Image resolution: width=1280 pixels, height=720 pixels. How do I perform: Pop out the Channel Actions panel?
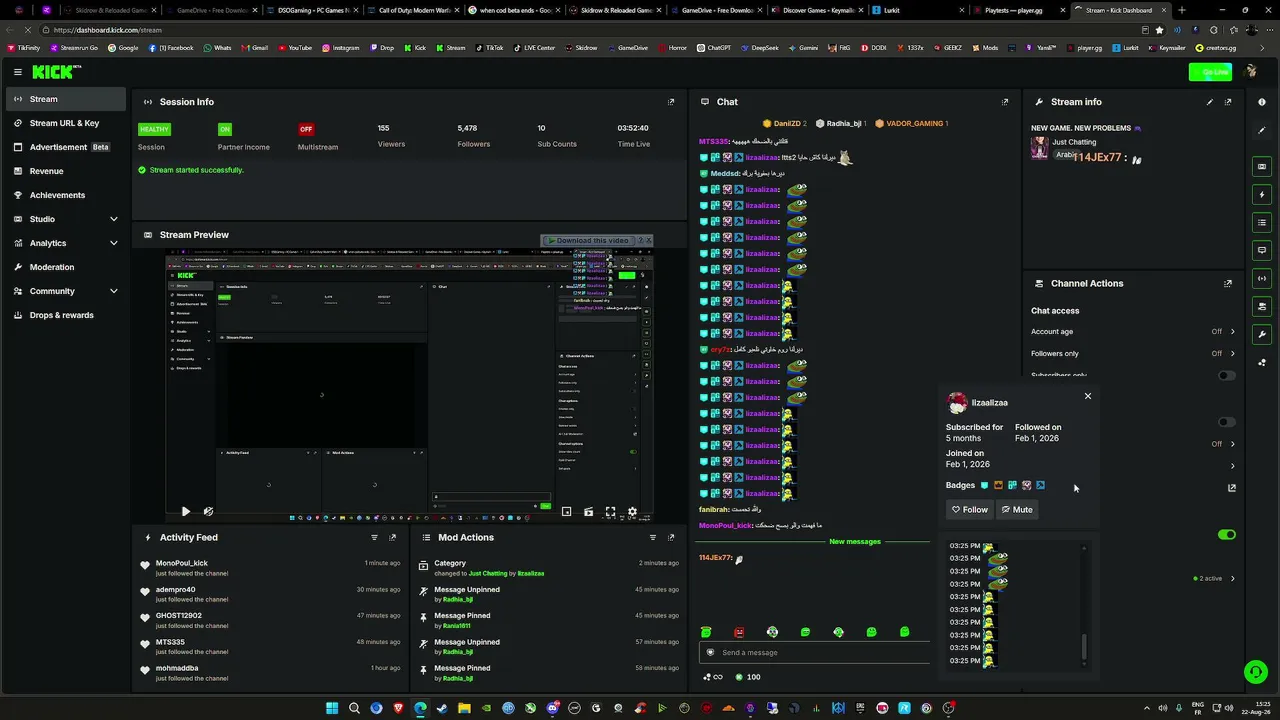pos(1228,284)
